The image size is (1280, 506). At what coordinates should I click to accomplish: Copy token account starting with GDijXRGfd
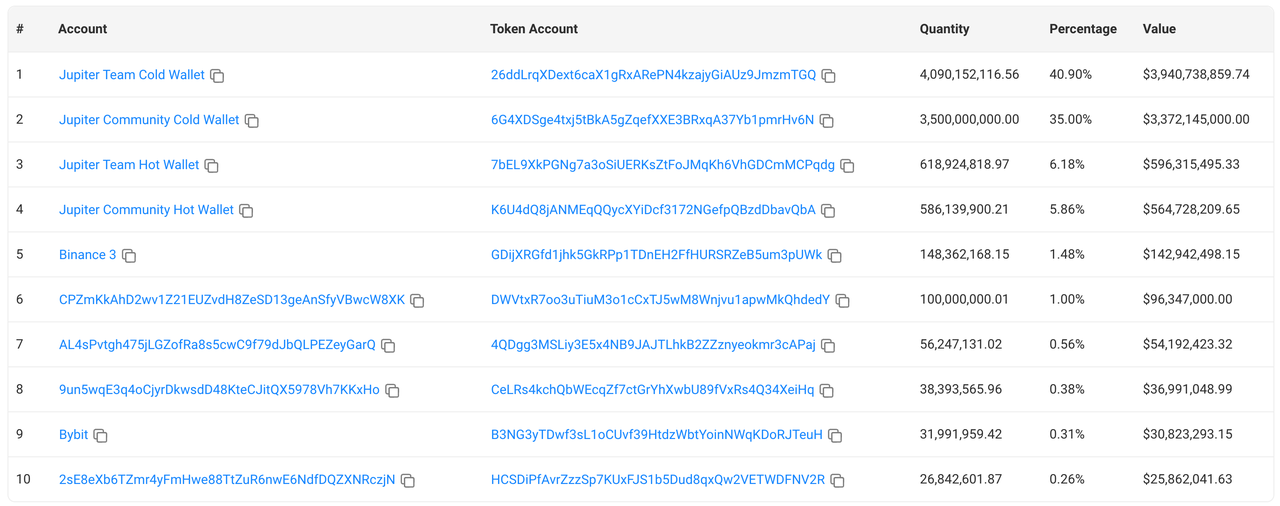tap(835, 256)
